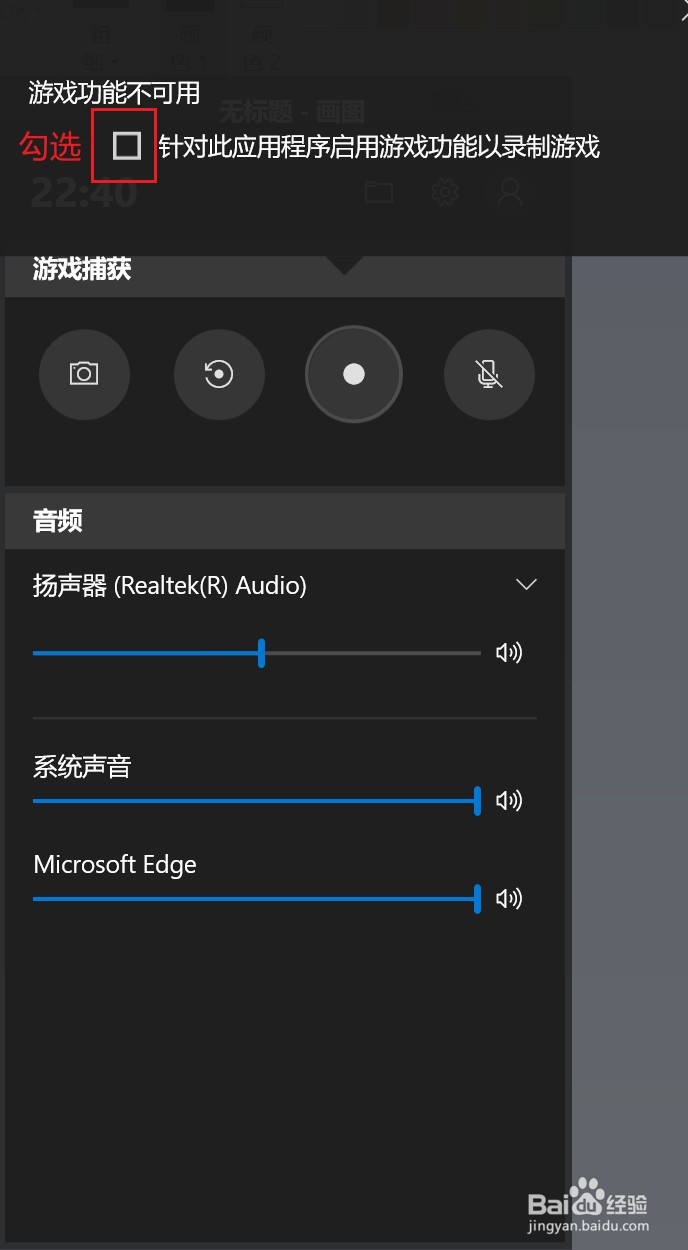Mute the Realtek speaker output
This screenshot has height=1250, width=688.
pyautogui.click(x=509, y=653)
